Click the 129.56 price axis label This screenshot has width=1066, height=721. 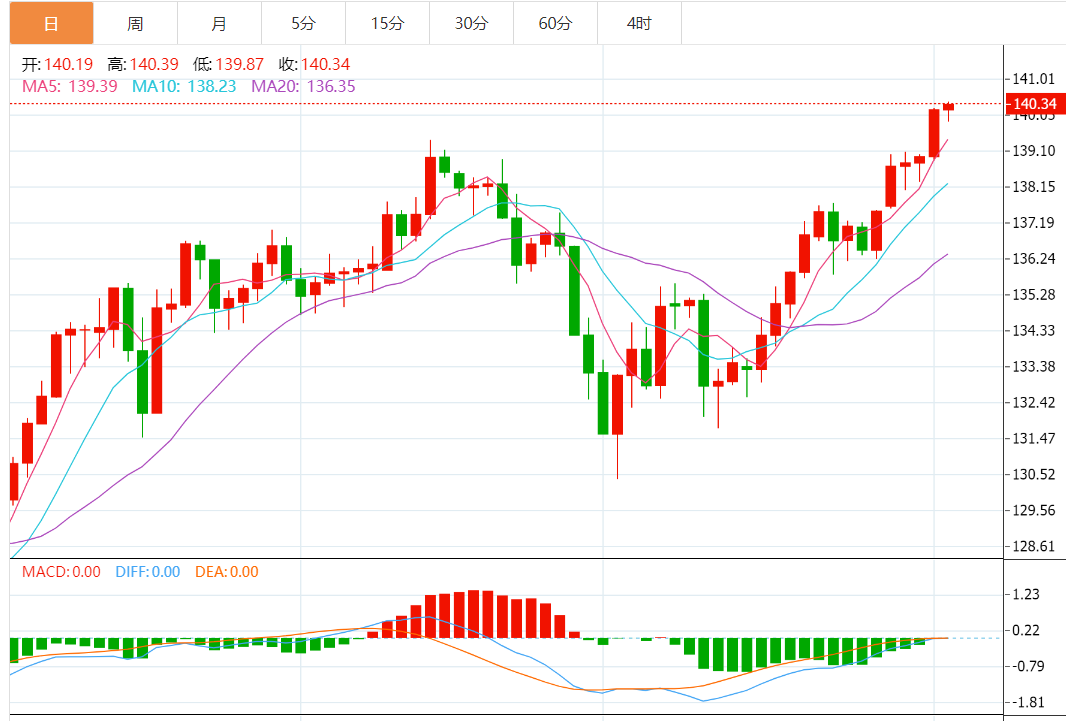click(1033, 510)
